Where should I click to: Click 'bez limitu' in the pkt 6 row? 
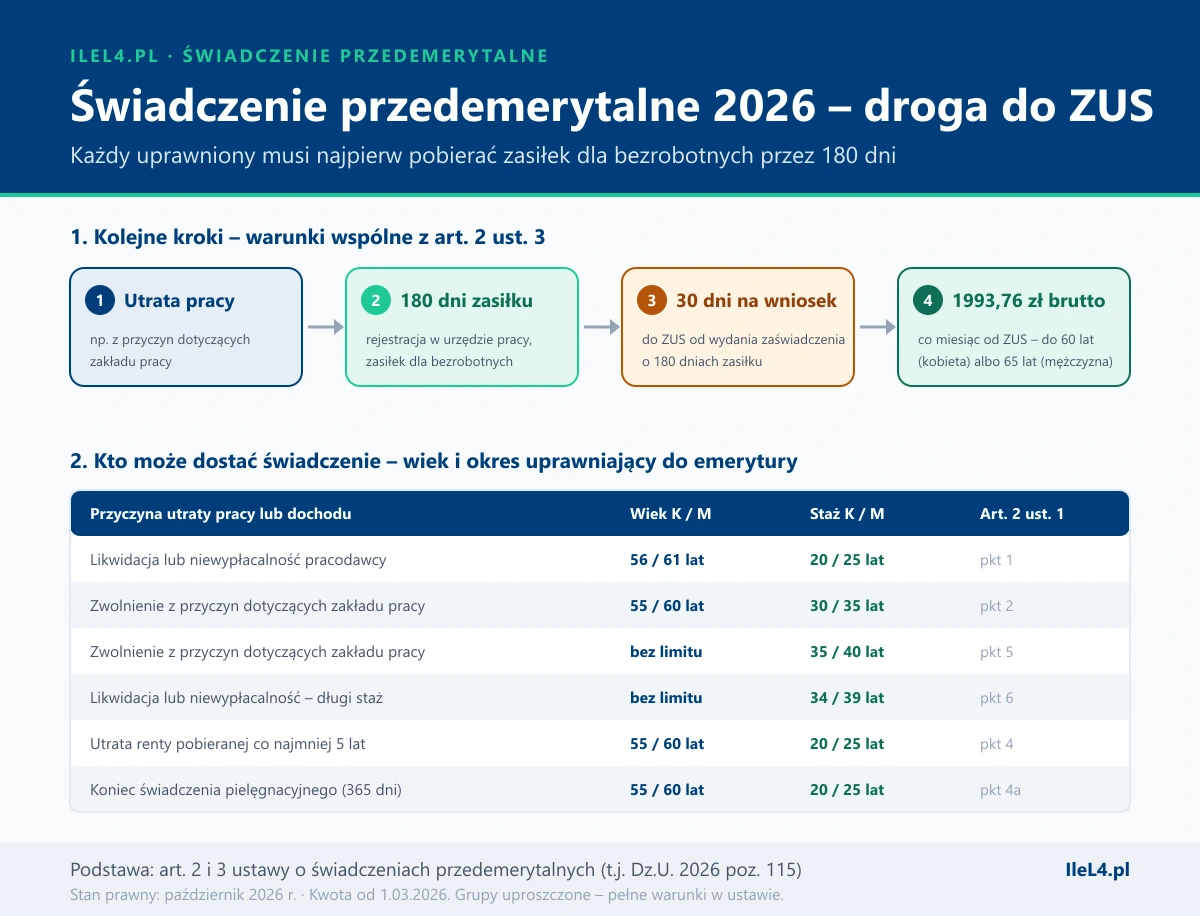coord(666,698)
